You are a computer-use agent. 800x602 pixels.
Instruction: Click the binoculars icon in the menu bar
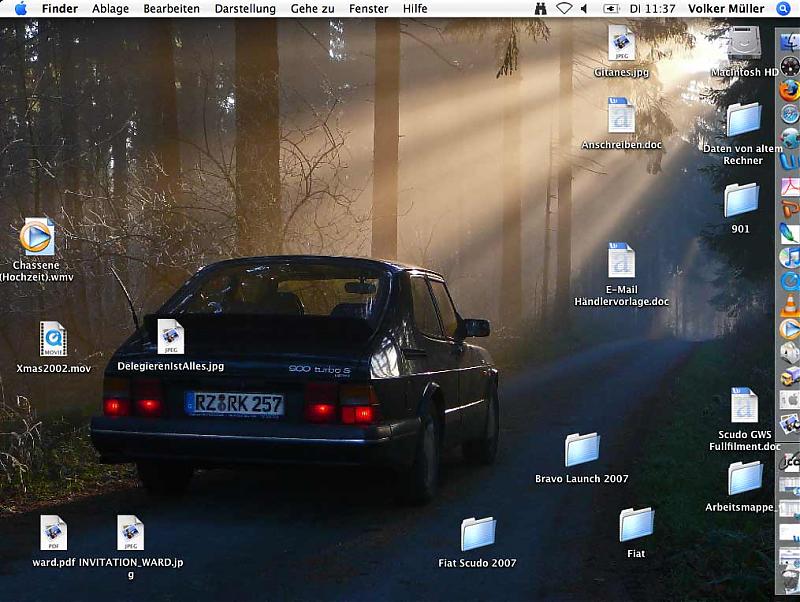pos(540,9)
